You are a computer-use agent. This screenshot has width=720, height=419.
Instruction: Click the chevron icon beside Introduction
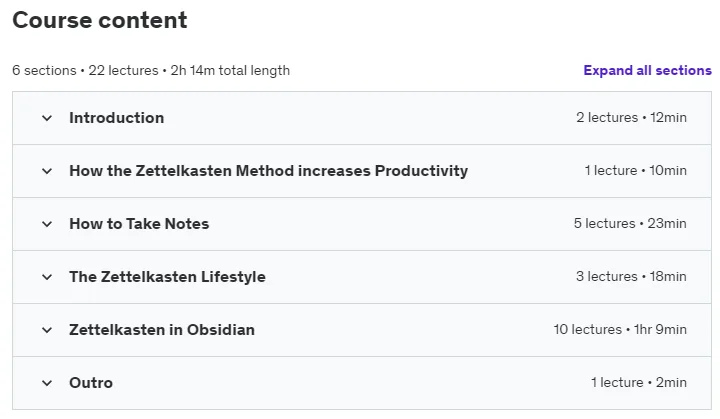point(47,118)
